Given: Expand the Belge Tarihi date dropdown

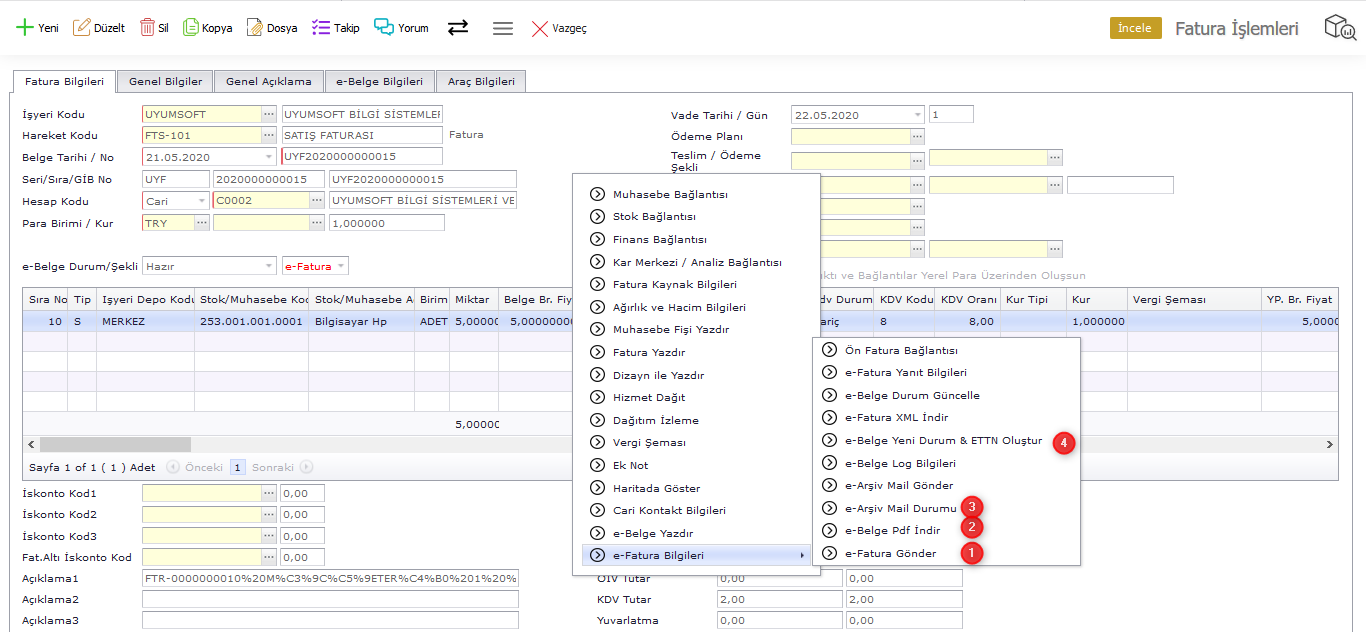Looking at the screenshot, I should [269, 157].
